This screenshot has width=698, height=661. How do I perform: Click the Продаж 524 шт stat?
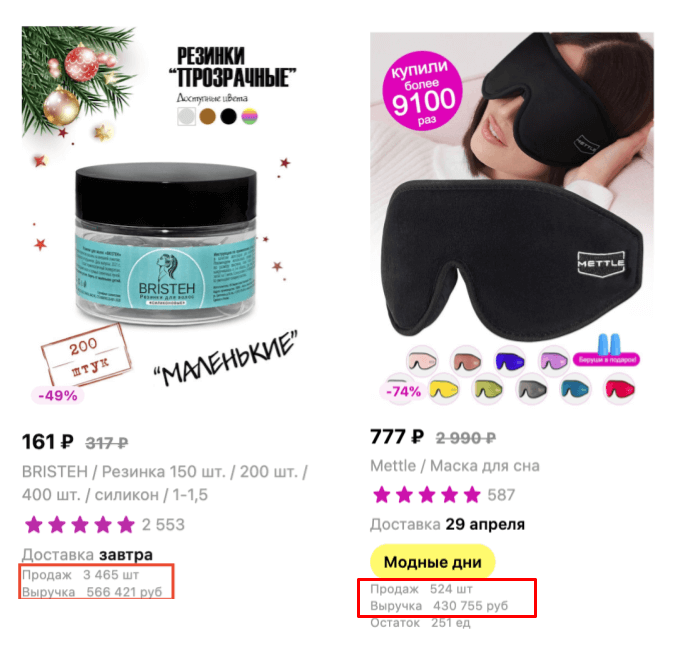coord(421,589)
